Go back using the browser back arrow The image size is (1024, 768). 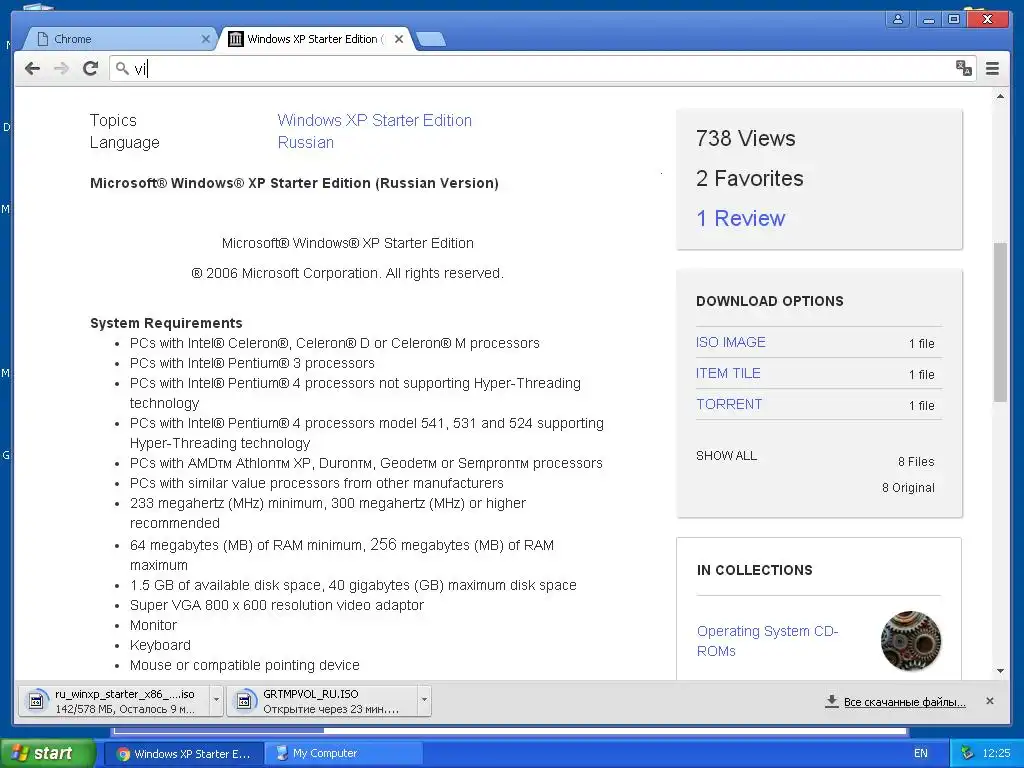tap(32, 69)
